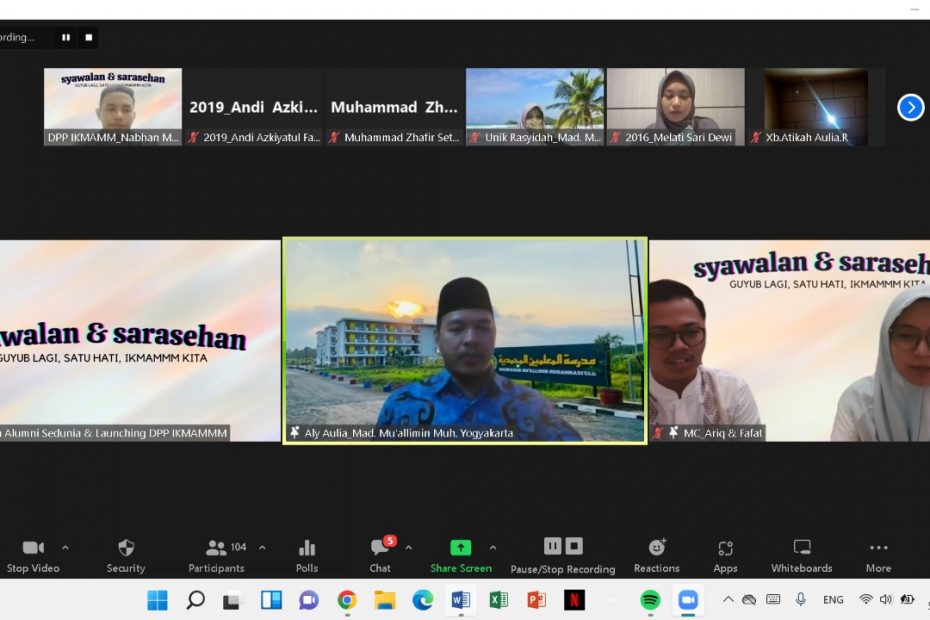
Task: Expand the arrow next to Participants
Action: 262,548
